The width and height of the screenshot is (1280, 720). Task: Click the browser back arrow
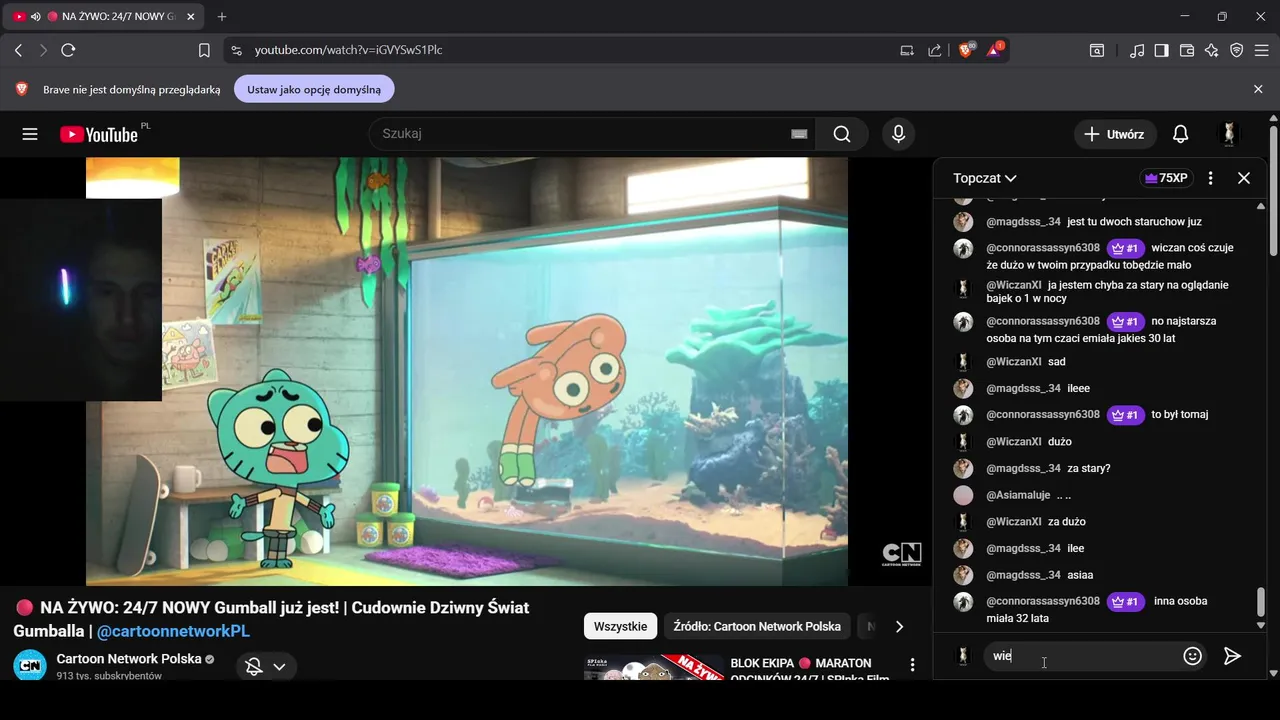[x=18, y=50]
